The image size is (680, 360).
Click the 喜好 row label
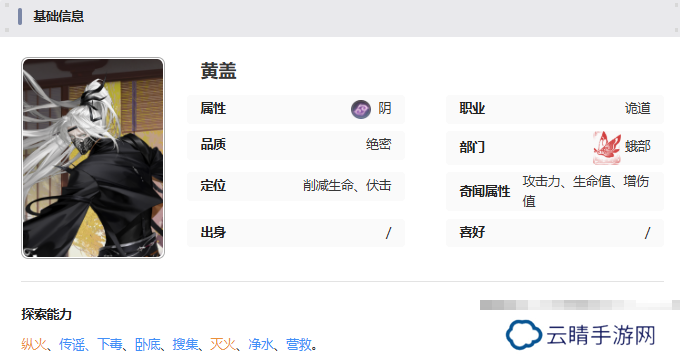point(472,232)
